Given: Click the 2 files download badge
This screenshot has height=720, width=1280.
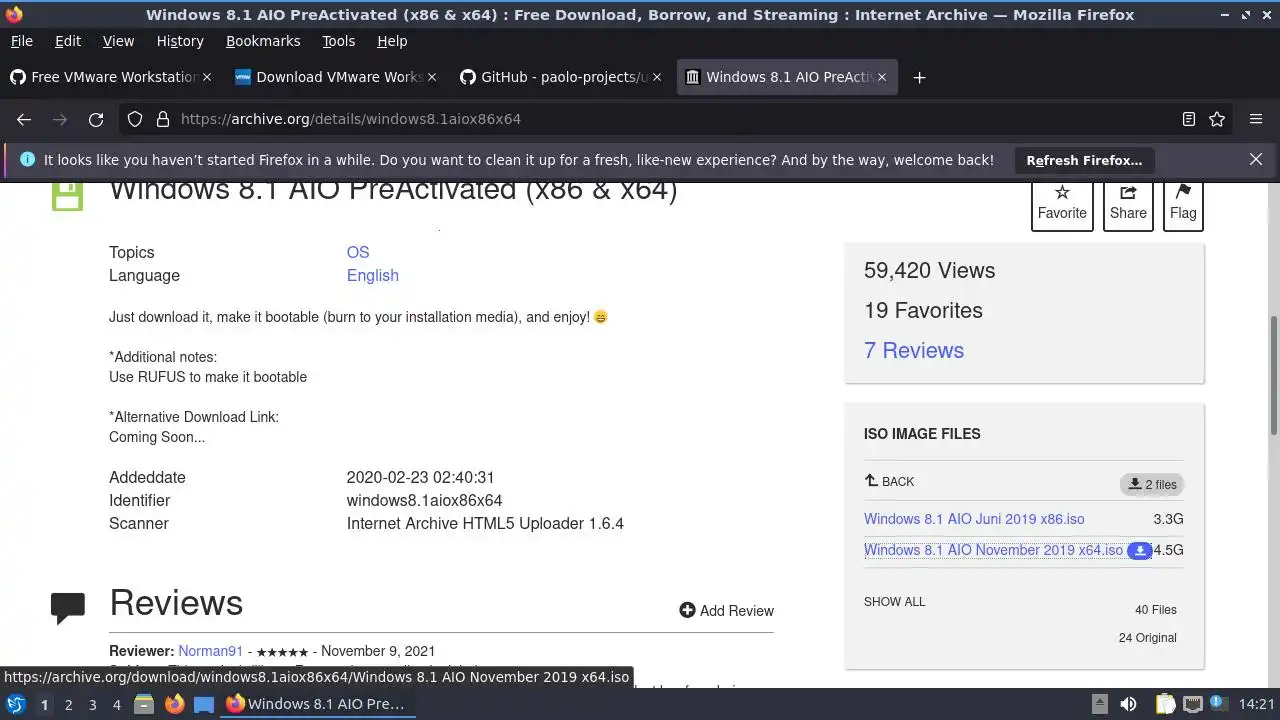Looking at the screenshot, I should click(x=1152, y=484).
